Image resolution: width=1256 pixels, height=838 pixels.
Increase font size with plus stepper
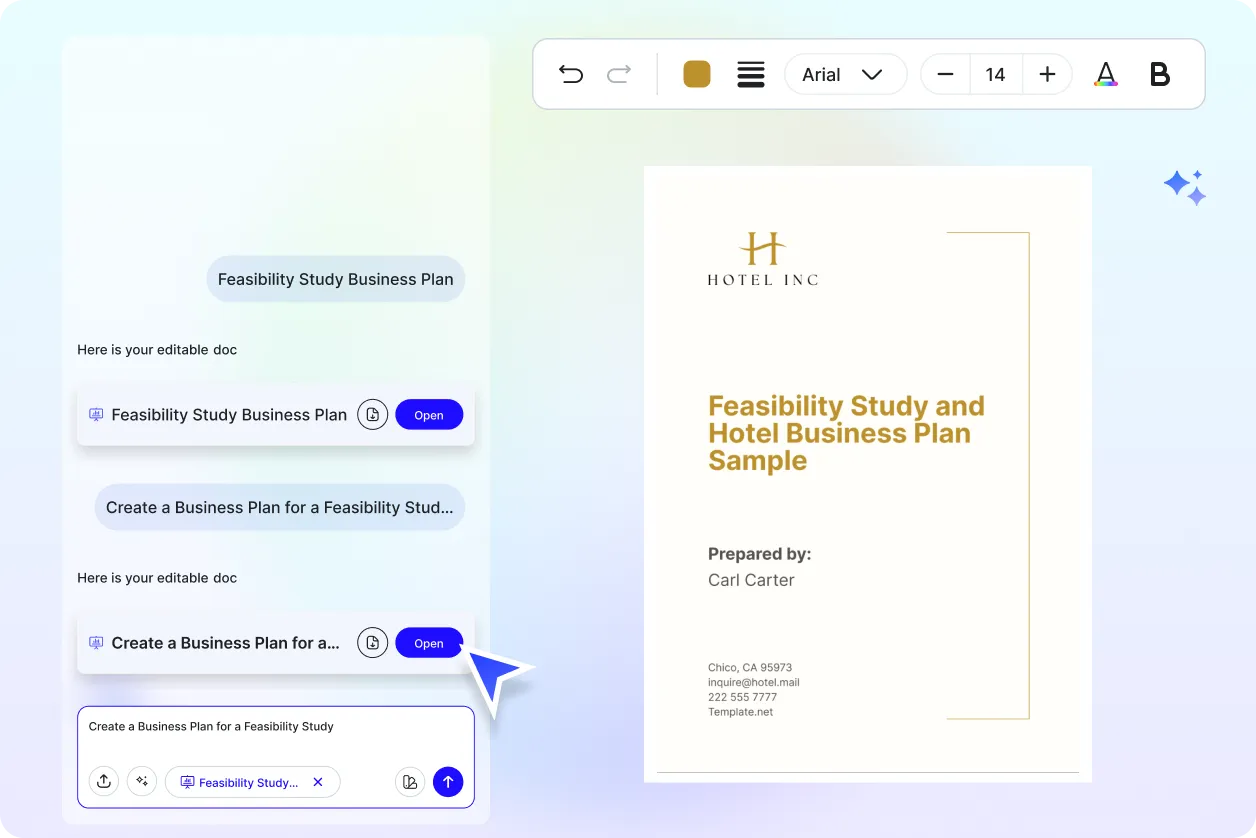pyautogui.click(x=1046, y=73)
